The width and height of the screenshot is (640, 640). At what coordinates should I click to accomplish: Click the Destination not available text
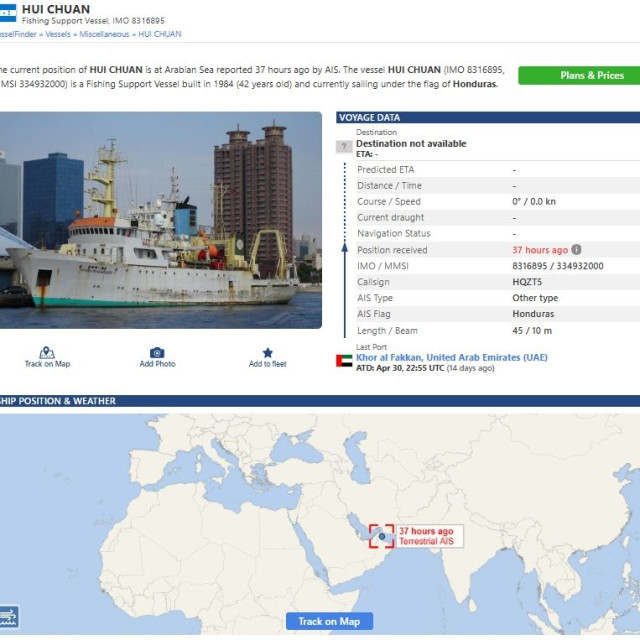pyautogui.click(x=411, y=144)
